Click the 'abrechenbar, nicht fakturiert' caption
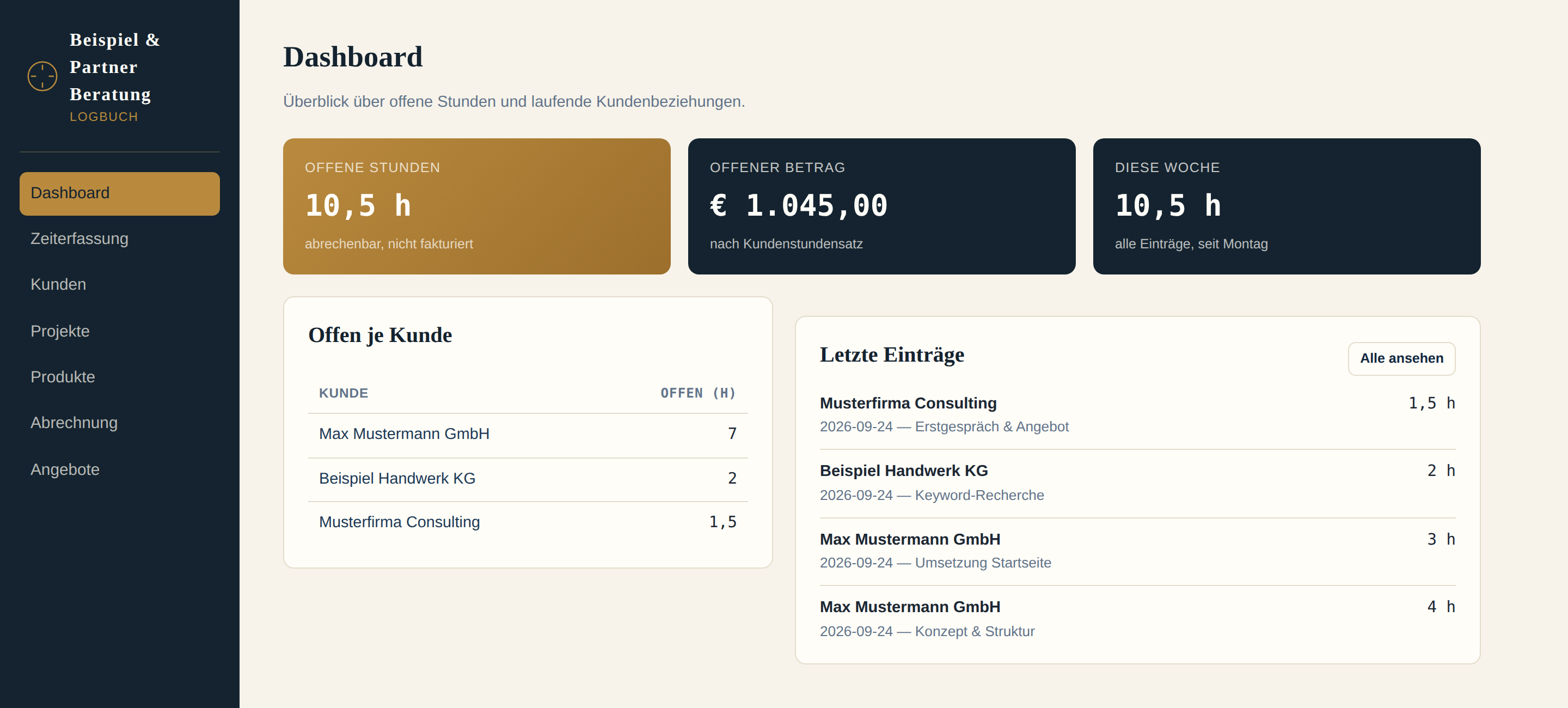This screenshot has height=708, width=1568. [388, 244]
